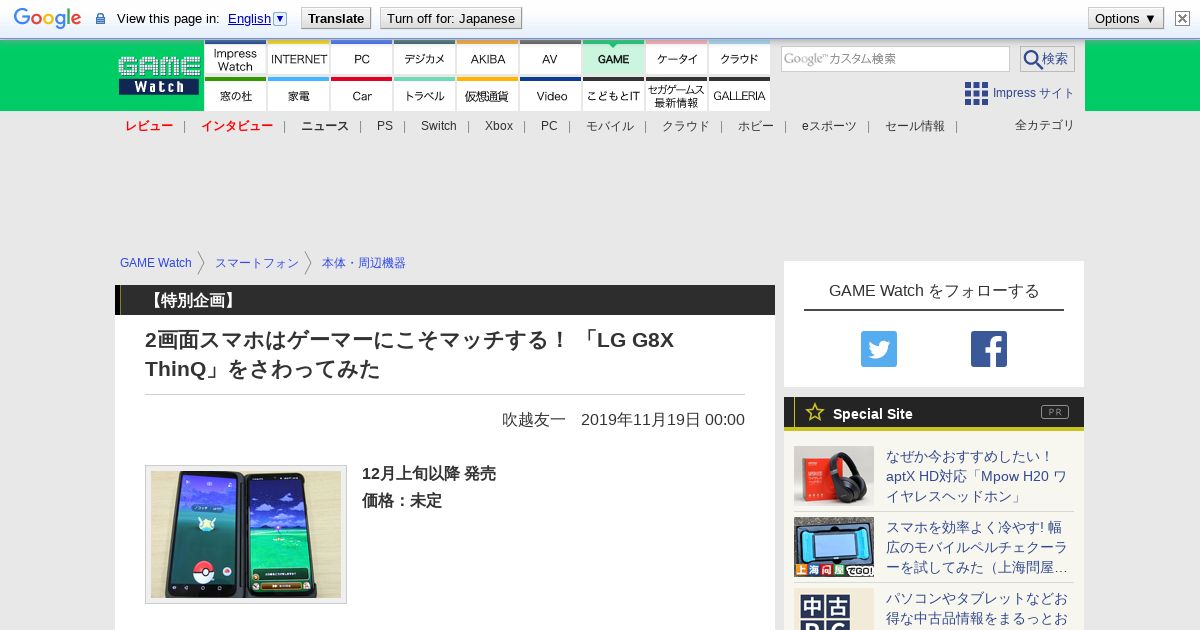
Task: Open the Twitter follow icon
Action: tap(879, 349)
